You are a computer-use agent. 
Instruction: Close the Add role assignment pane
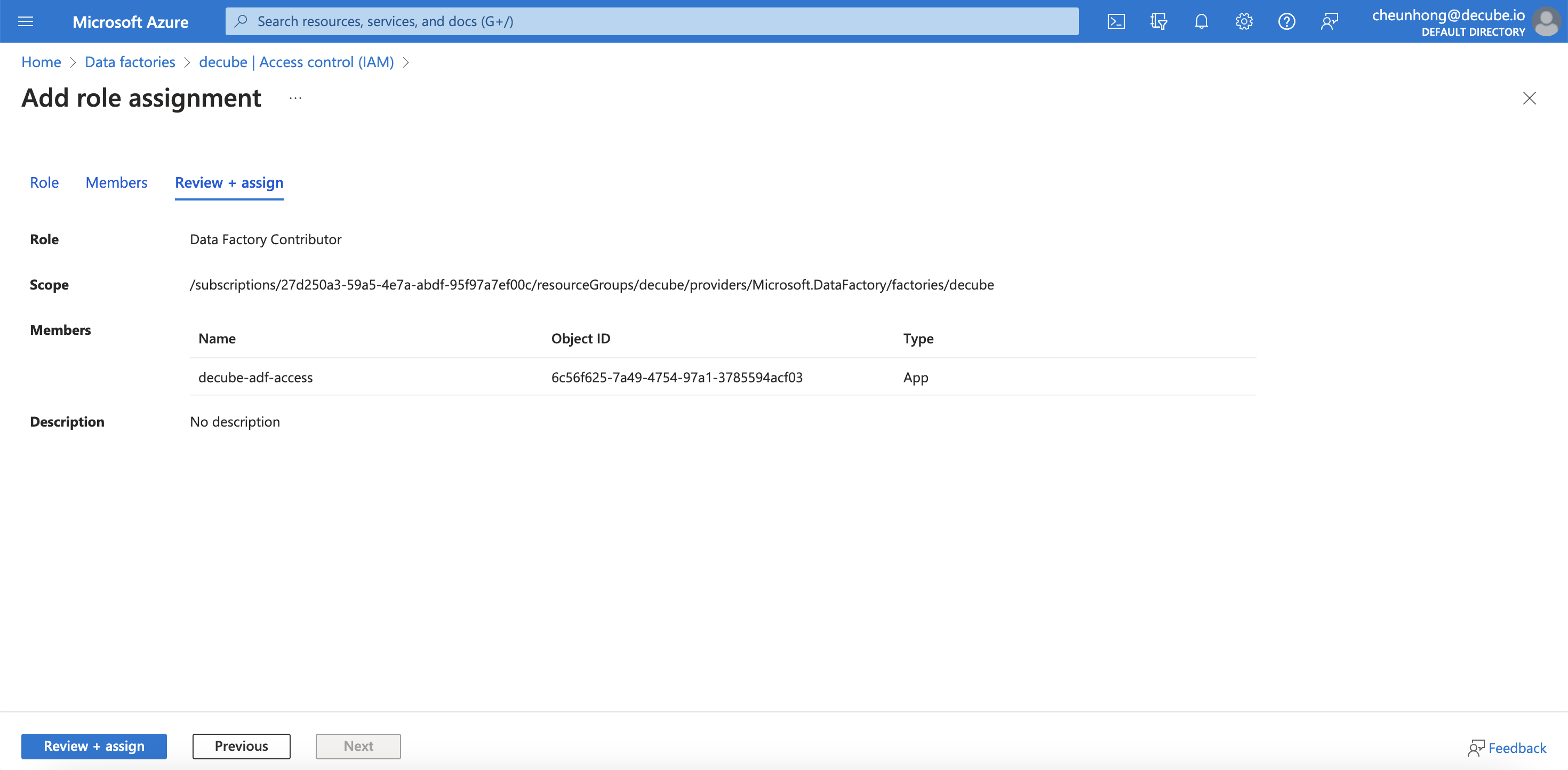1529,99
